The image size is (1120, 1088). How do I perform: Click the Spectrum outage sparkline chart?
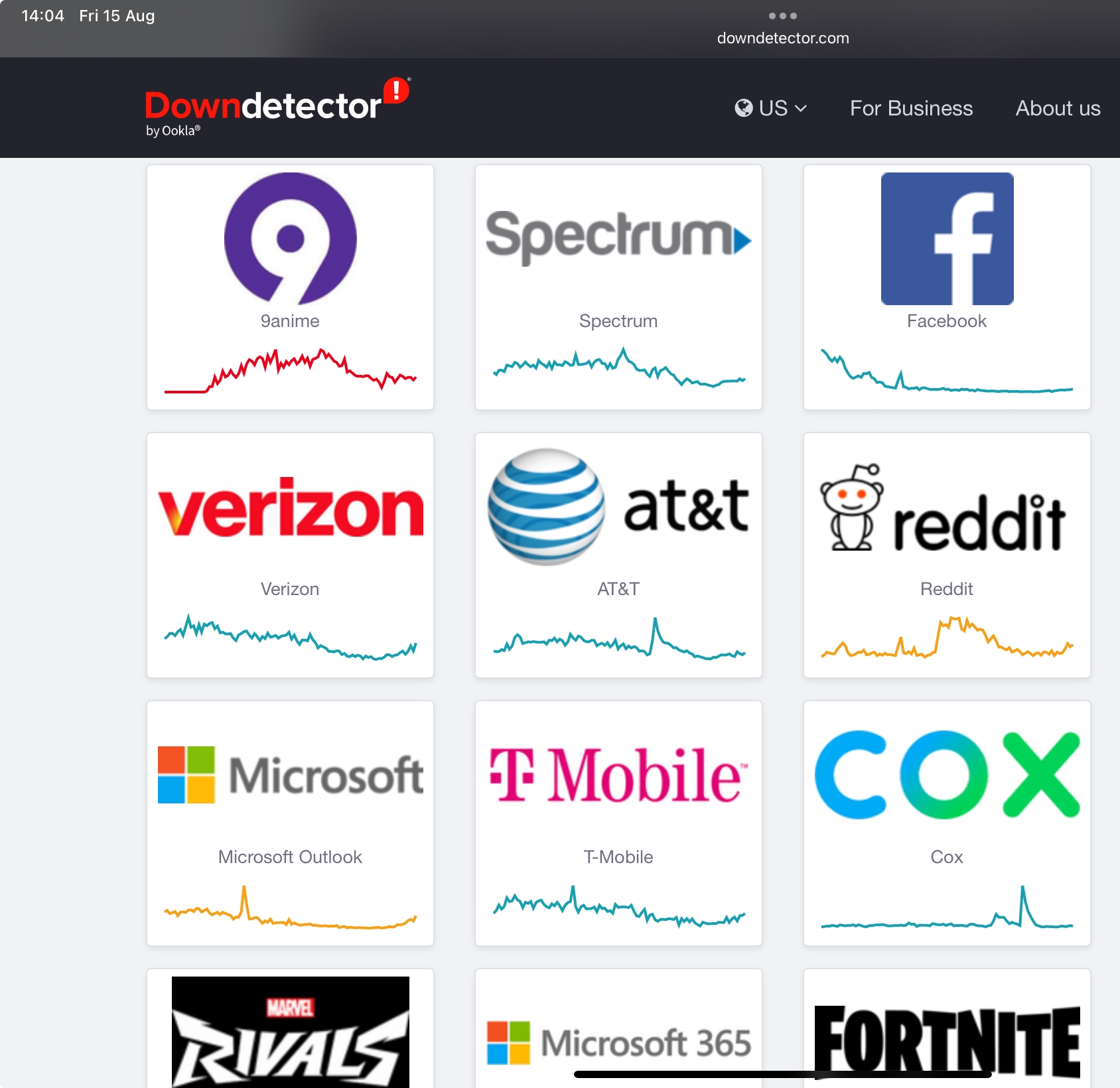[x=619, y=367]
